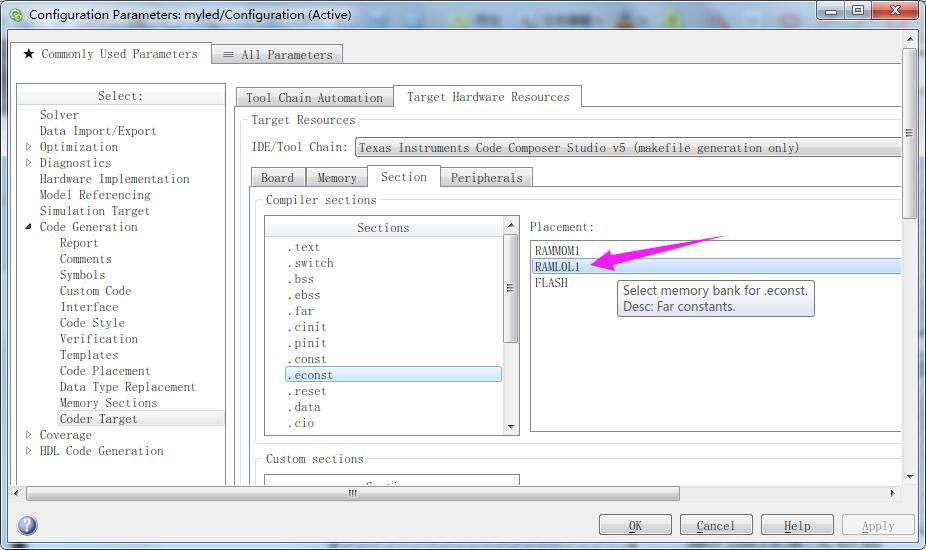Select the Target Hardware Resources tab
This screenshot has height=550, width=926.
click(x=488, y=97)
